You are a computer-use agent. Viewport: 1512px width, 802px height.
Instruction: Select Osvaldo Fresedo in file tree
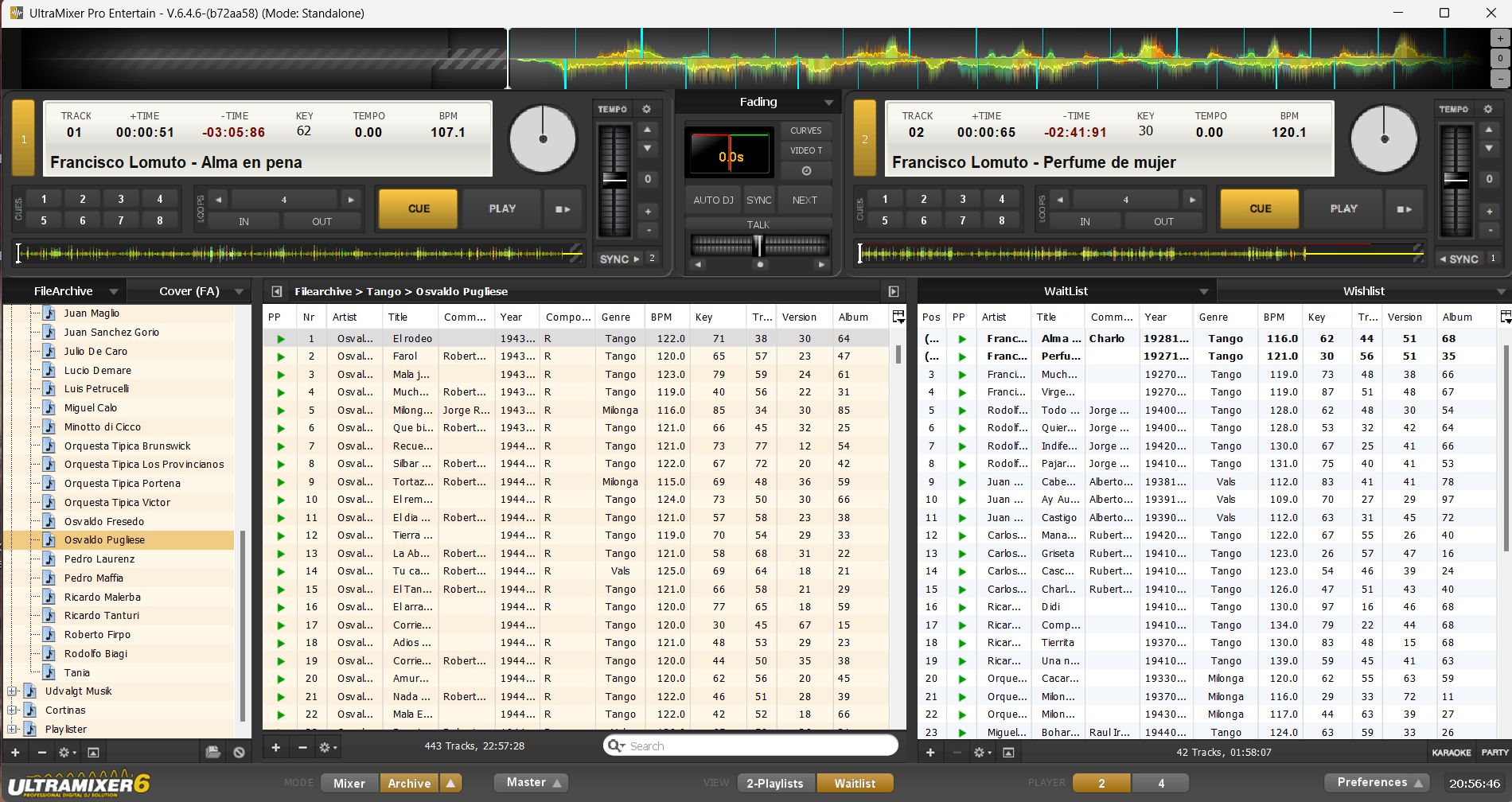pyautogui.click(x=104, y=522)
